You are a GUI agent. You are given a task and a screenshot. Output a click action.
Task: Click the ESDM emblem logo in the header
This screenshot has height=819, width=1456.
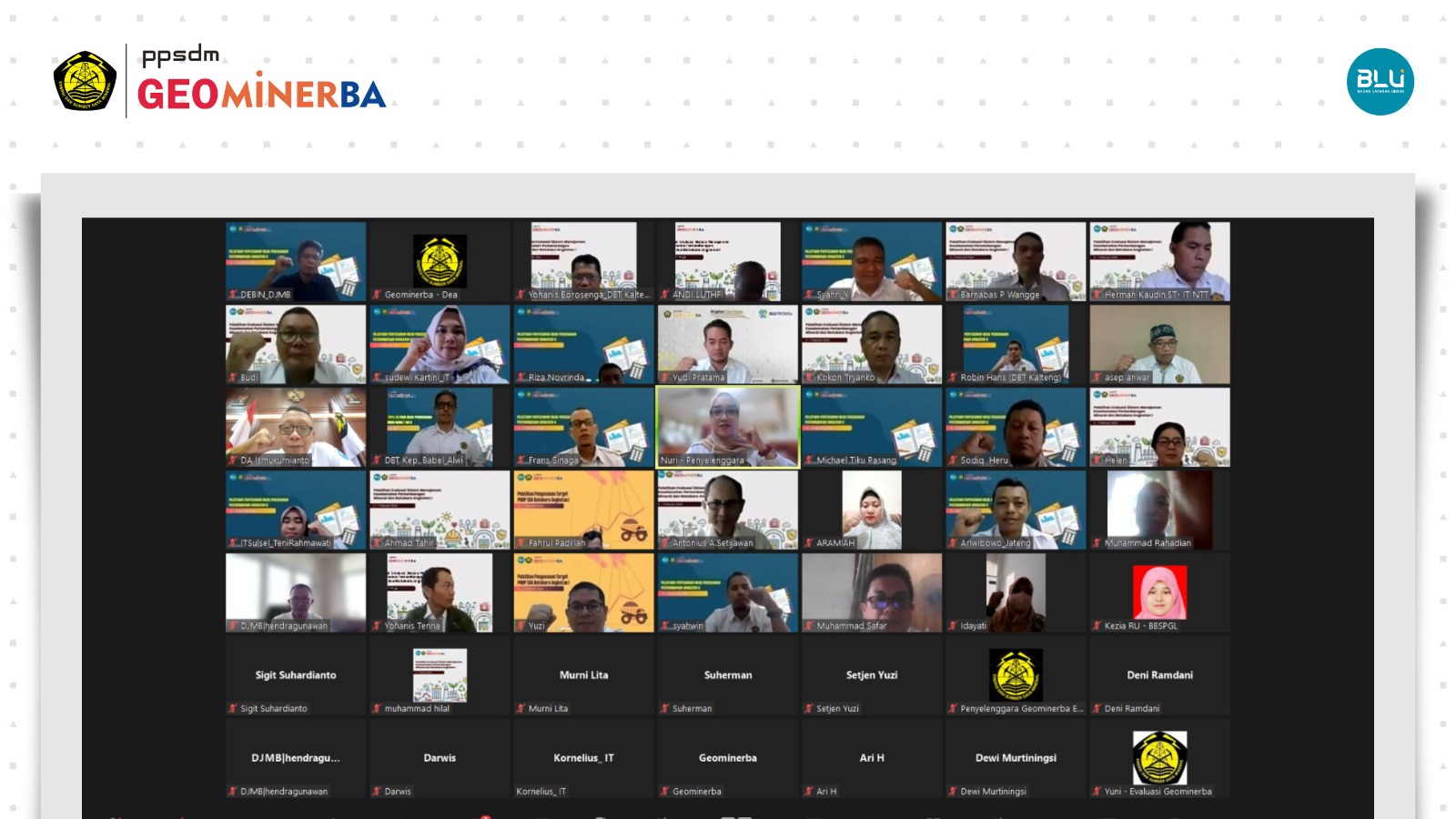[86, 81]
